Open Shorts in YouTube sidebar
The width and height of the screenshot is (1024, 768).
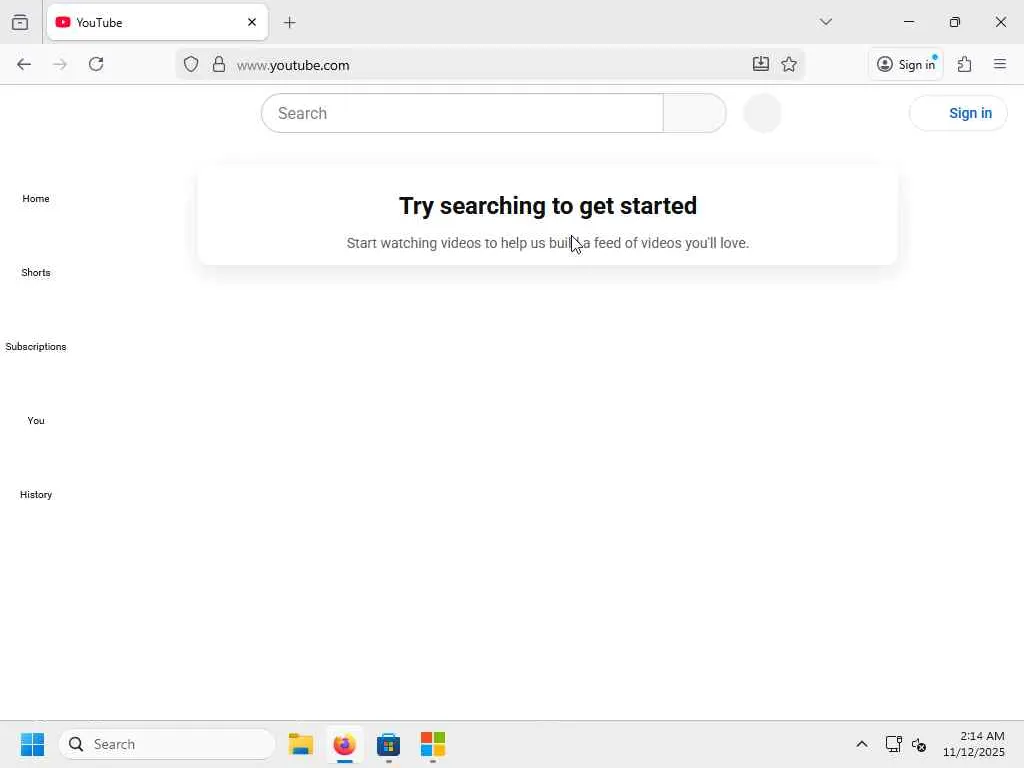click(36, 272)
